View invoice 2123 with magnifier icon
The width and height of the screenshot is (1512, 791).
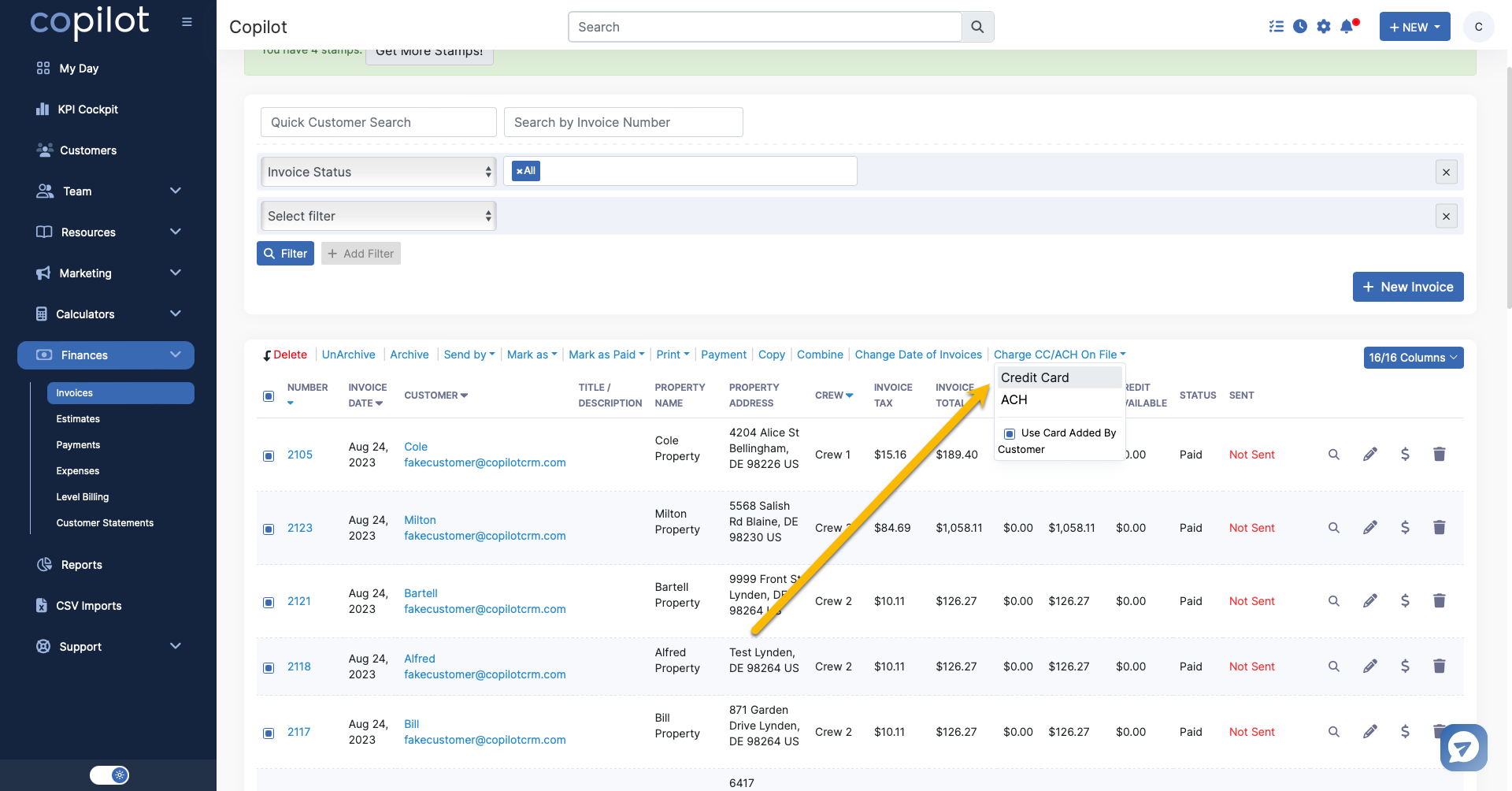[x=1334, y=528]
